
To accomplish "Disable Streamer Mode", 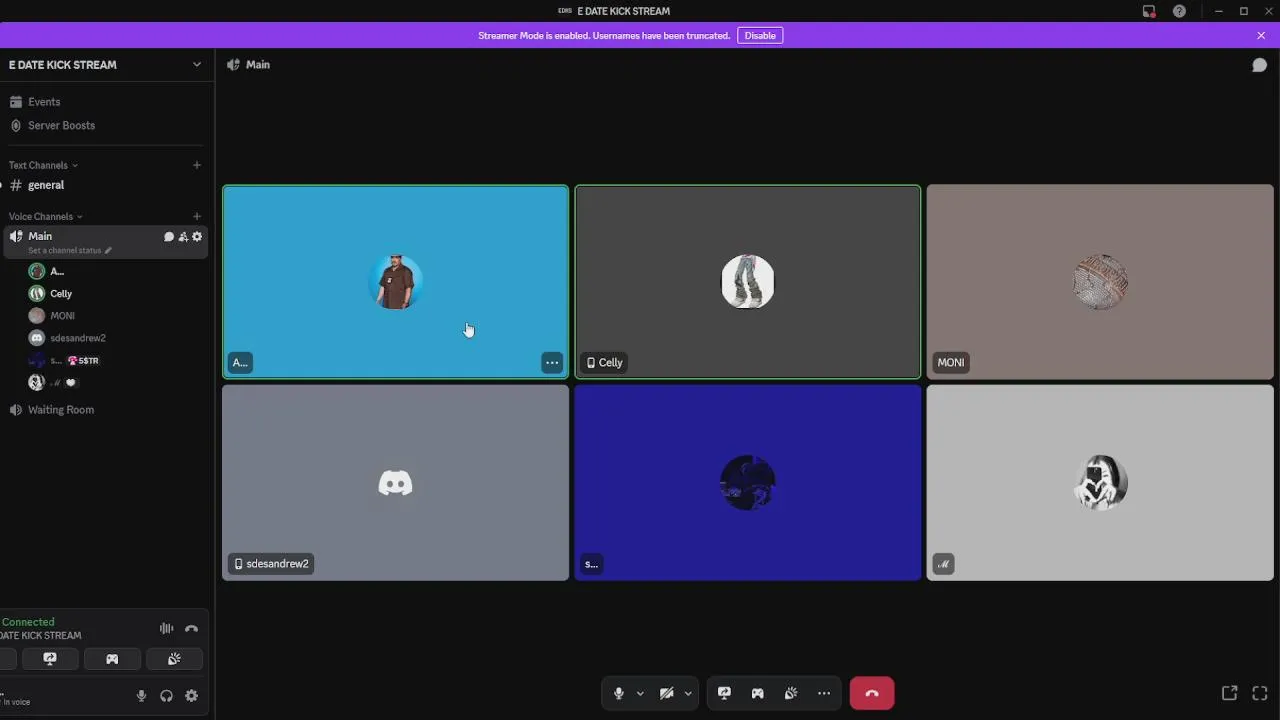I will 760,35.
